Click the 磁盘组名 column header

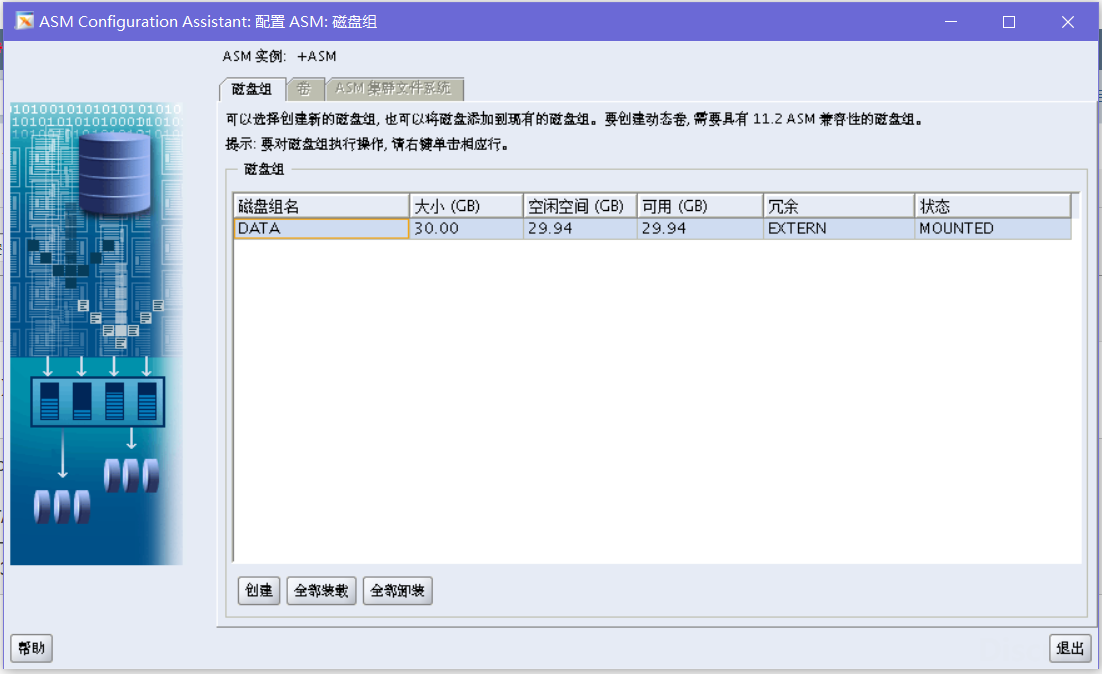tap(321, 206)
